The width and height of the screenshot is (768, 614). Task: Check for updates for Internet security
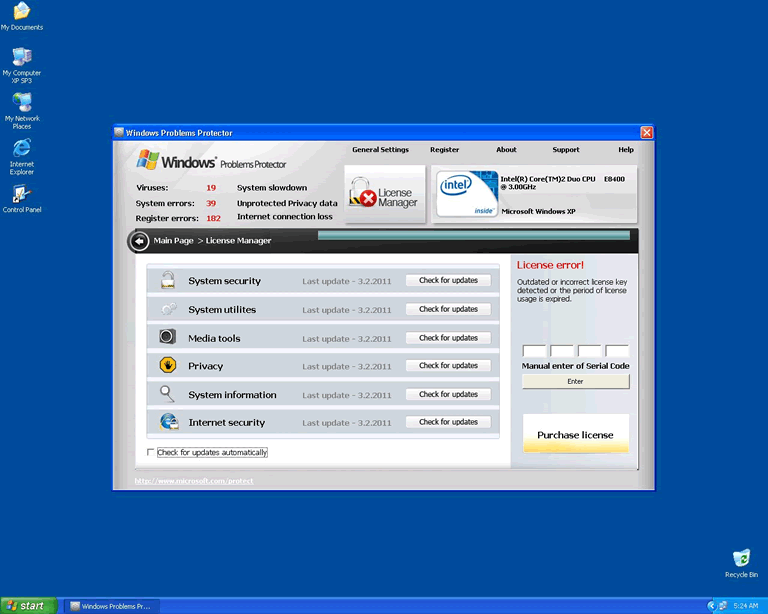click(x=448, y=422)
